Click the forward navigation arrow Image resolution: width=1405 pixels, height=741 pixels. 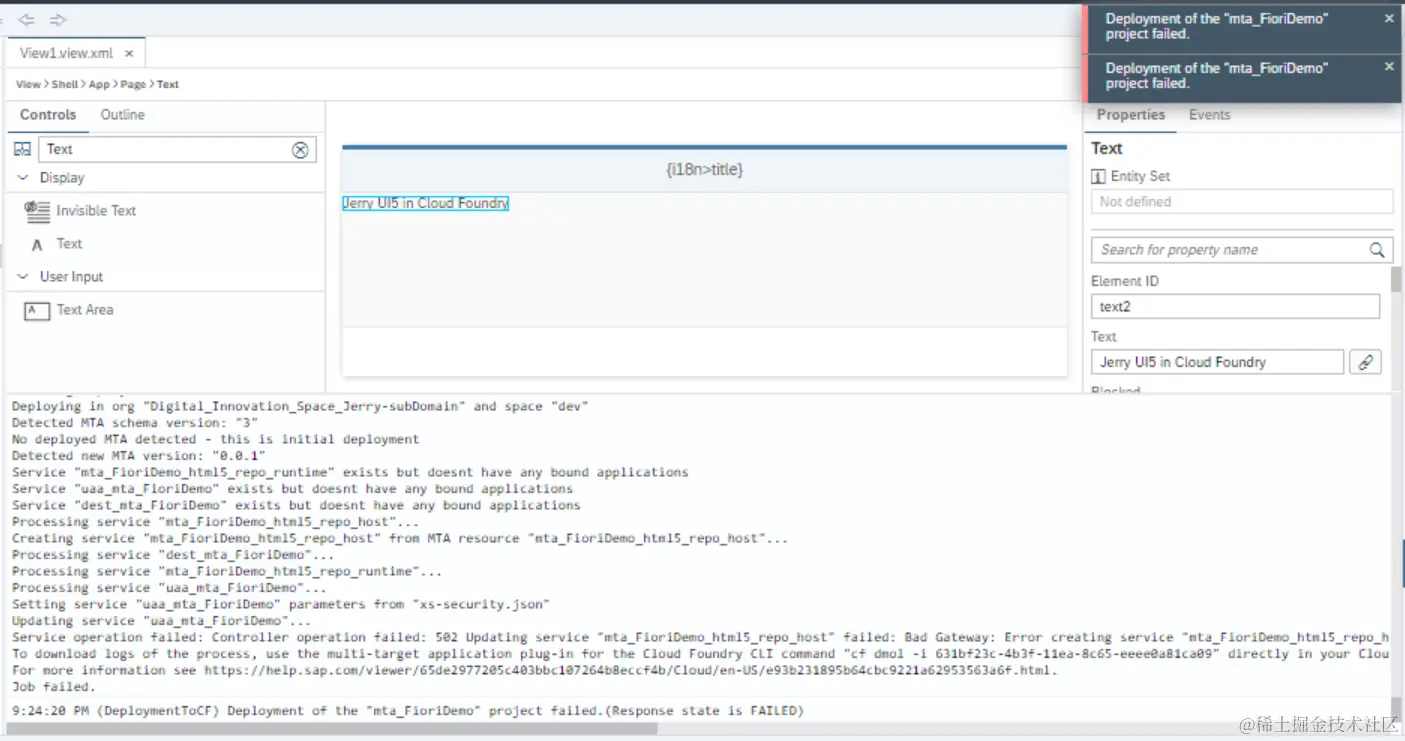[x=58, y=19]
